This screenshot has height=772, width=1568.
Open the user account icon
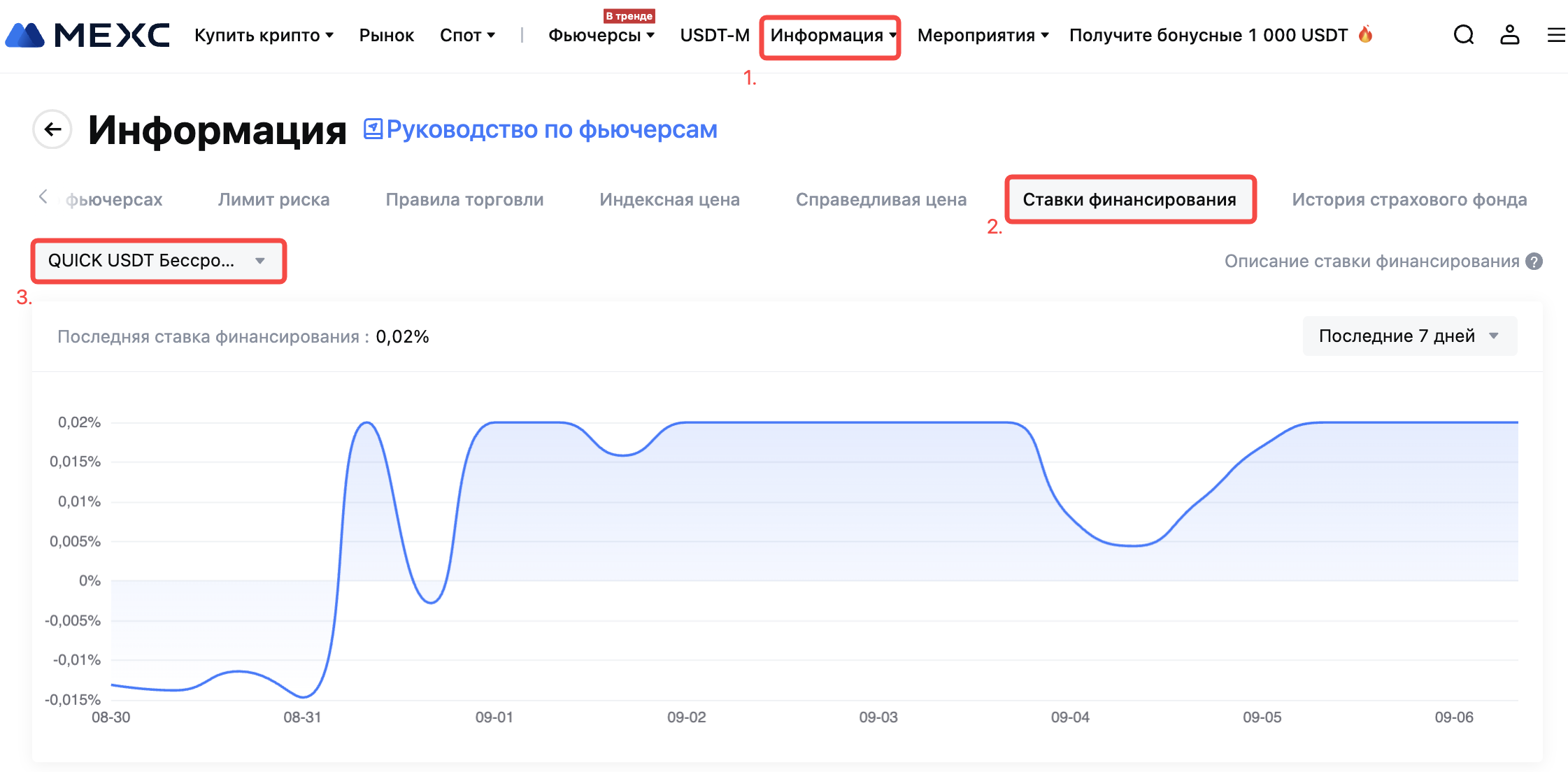click(x=1509, y=35)
